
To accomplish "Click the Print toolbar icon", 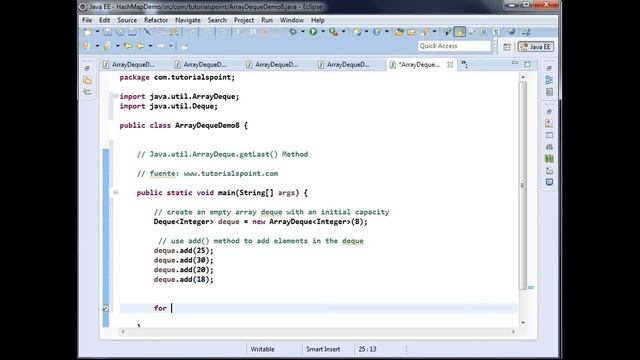I will (132, 32).
